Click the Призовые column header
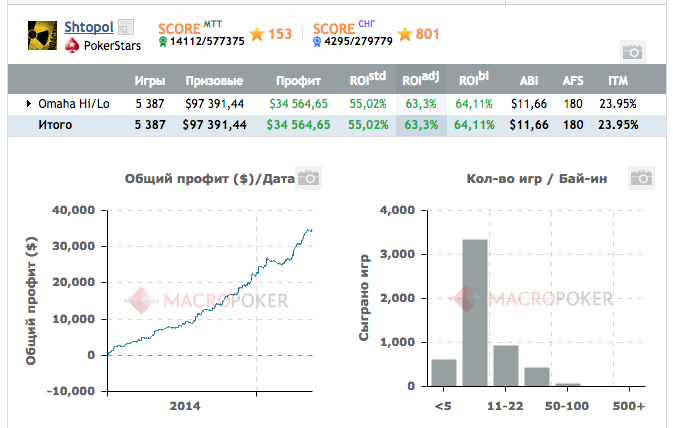Screen dimensions: 673x428 (x=214, y=80)
